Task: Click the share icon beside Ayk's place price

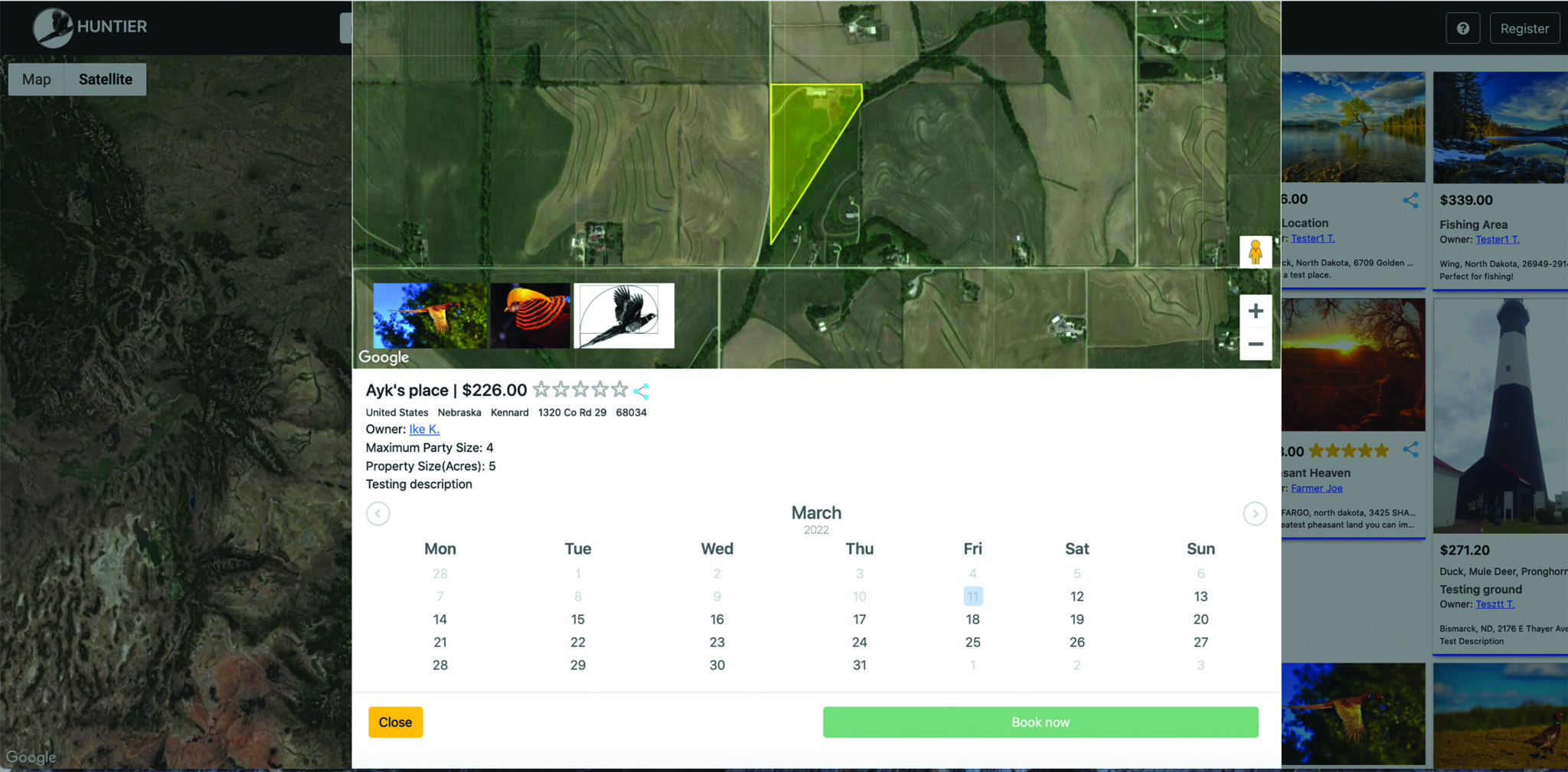Action: 642,391
